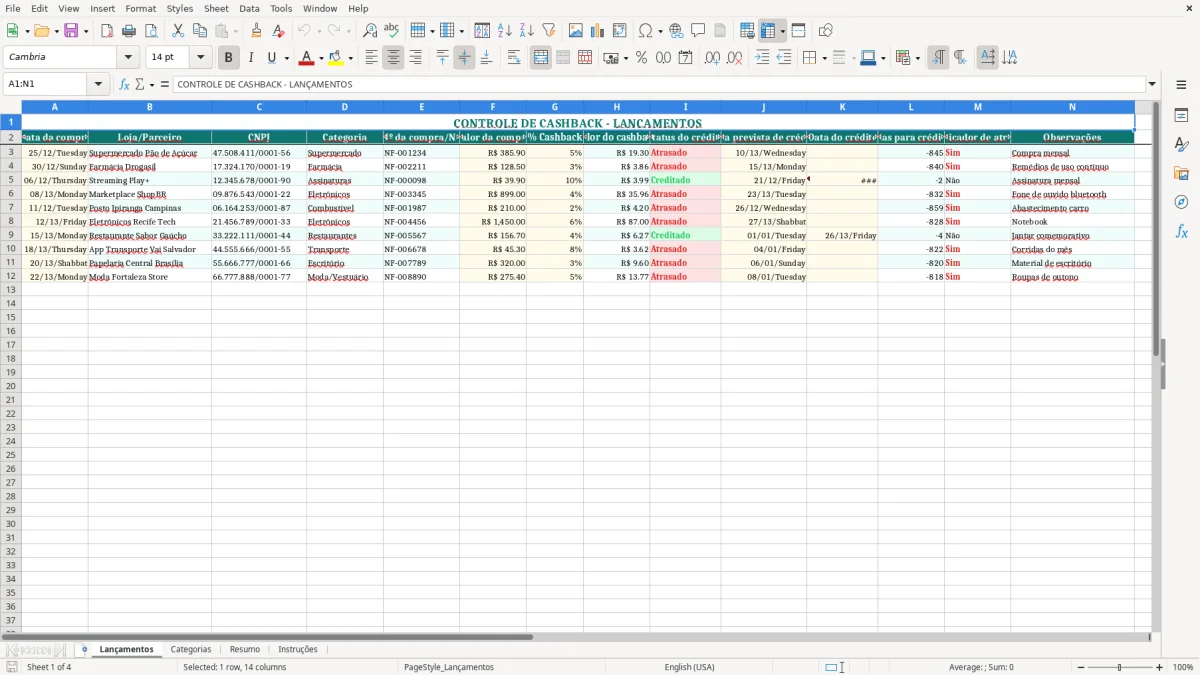The width and height of the screenshot is (1200, 675).
Task: Apply the red font color swatch
Action: (307, 58)
